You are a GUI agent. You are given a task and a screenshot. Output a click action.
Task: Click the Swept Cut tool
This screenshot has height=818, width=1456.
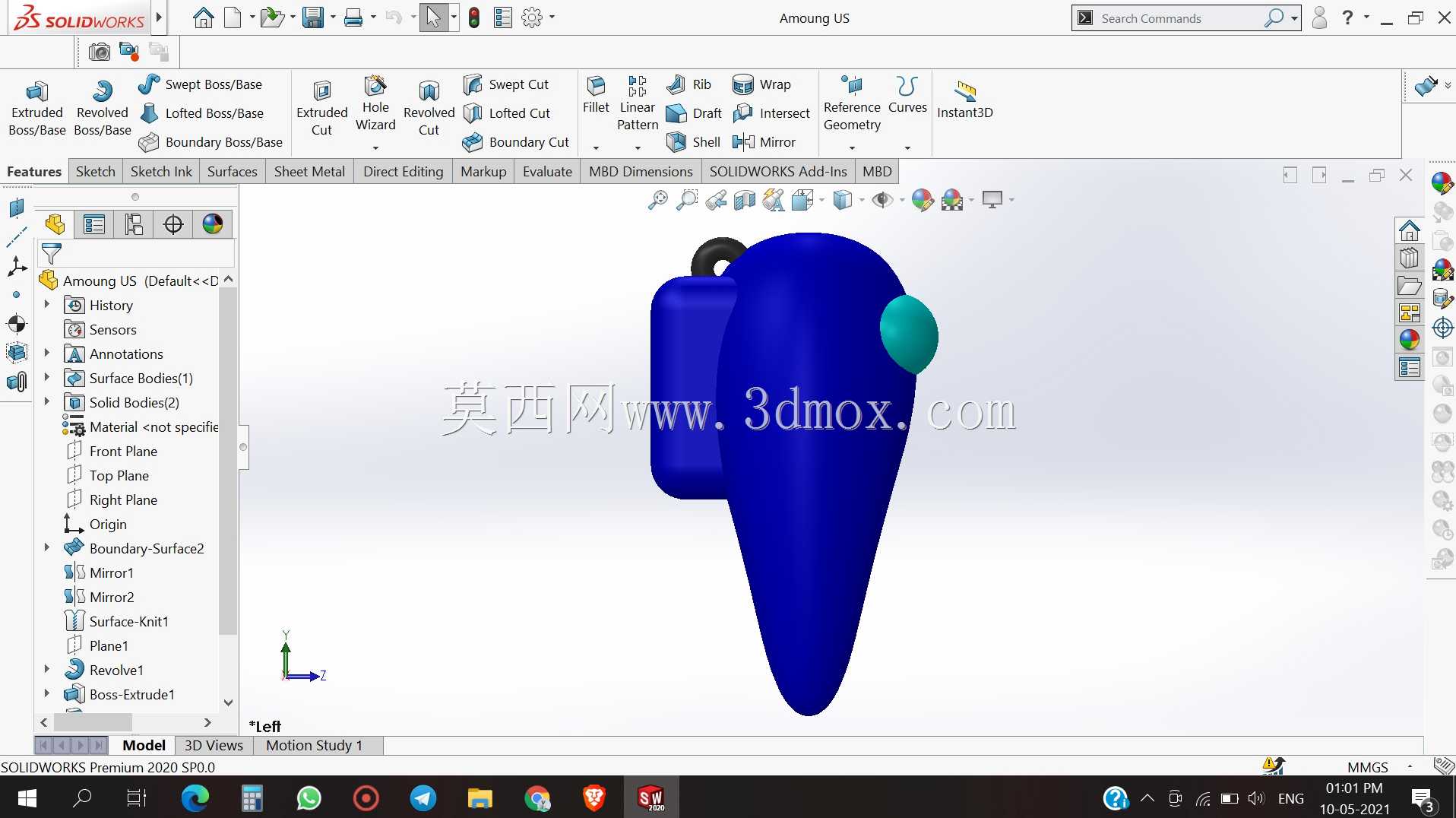506,84
